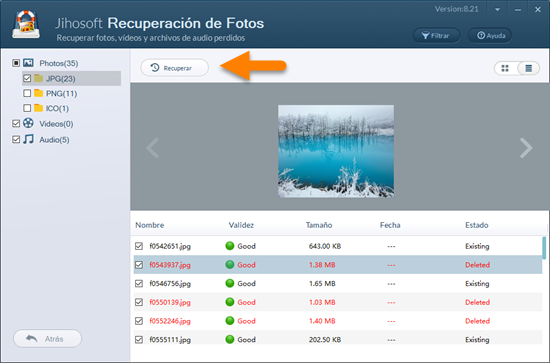Image resolution: width=550 pixels, height=363 pixels.
Task: Uncheck file f0552246.jpg checkbox
Action: pyautogui.click(x=139, y=321)
